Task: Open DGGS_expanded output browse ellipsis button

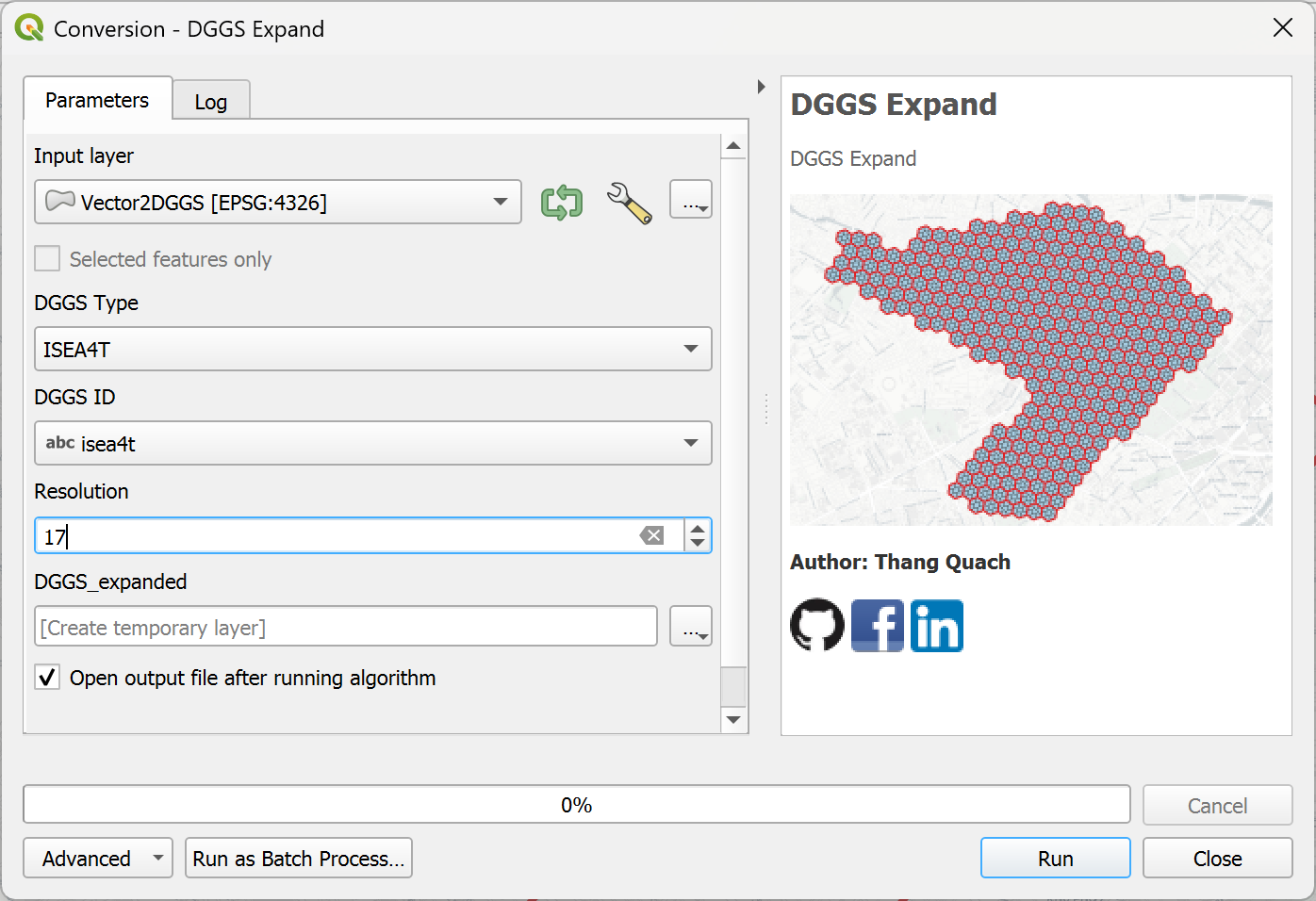Action: pos(691,626)
